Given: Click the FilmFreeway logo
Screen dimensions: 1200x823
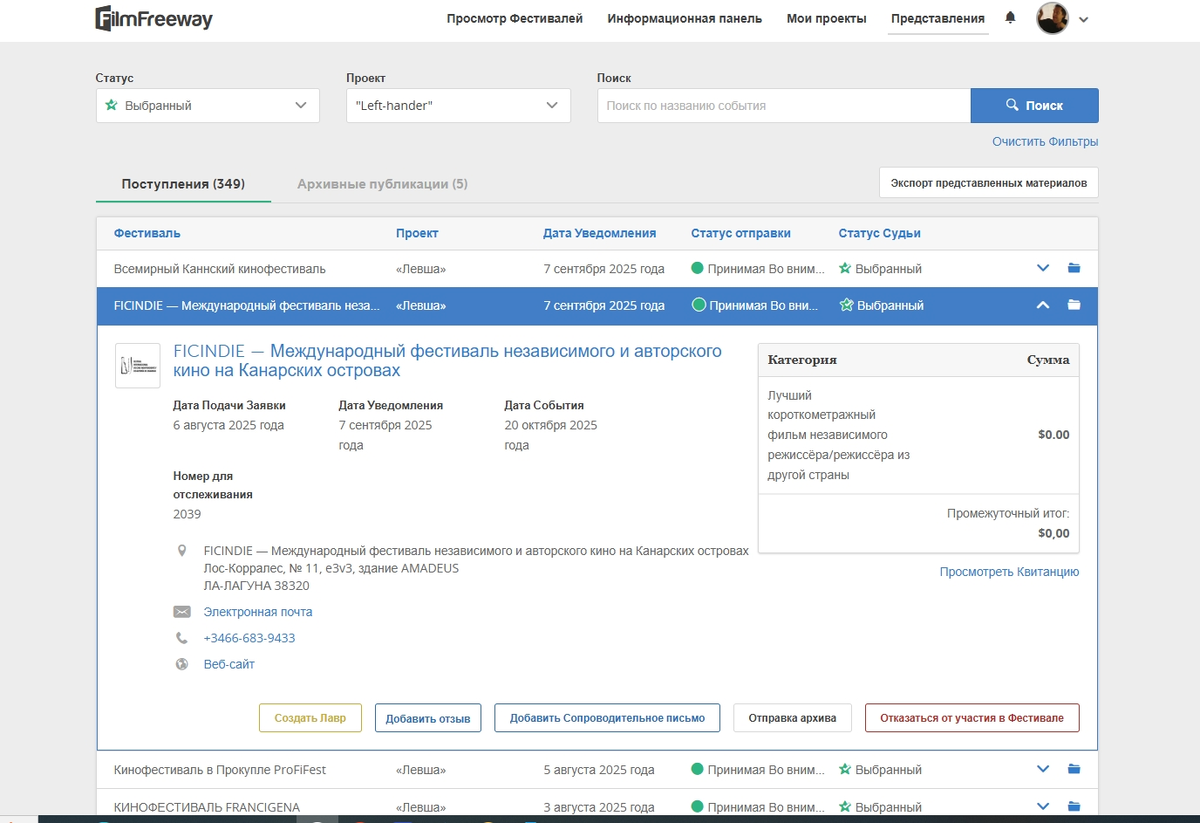Looking at the screenshot, I should [154, 18].
